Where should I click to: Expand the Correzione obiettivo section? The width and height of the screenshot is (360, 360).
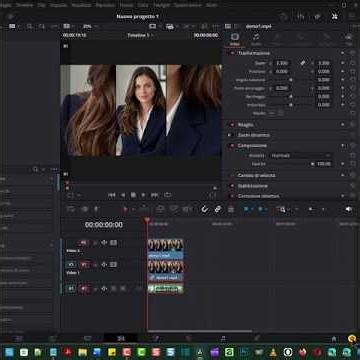(x=259, y=196)
